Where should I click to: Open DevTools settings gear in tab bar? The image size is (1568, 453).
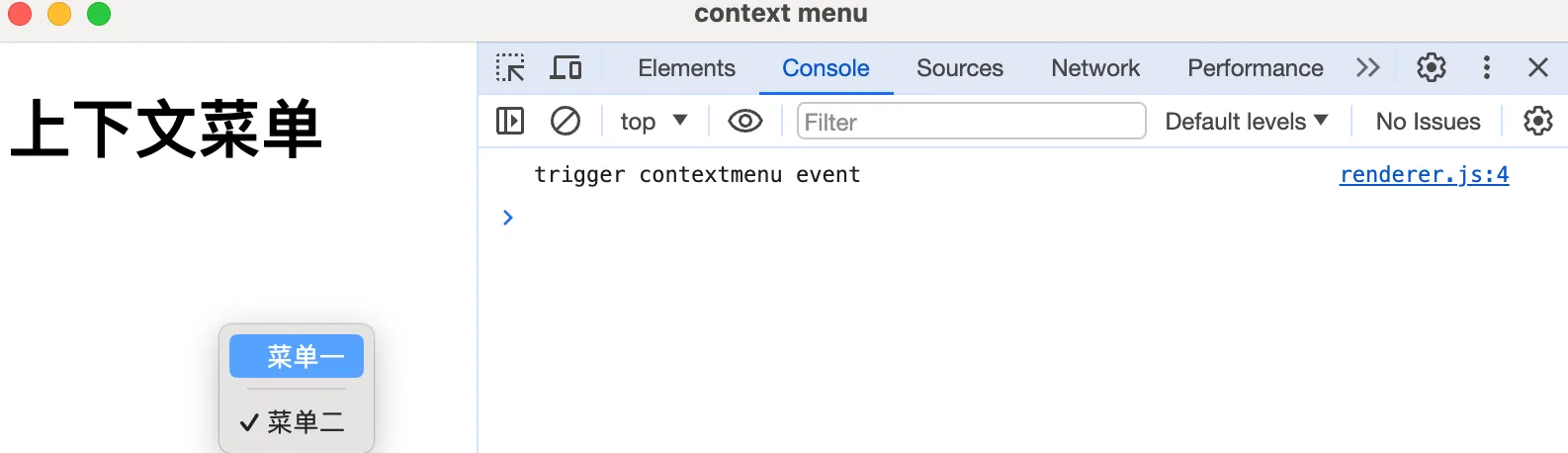pos(1431,68)
